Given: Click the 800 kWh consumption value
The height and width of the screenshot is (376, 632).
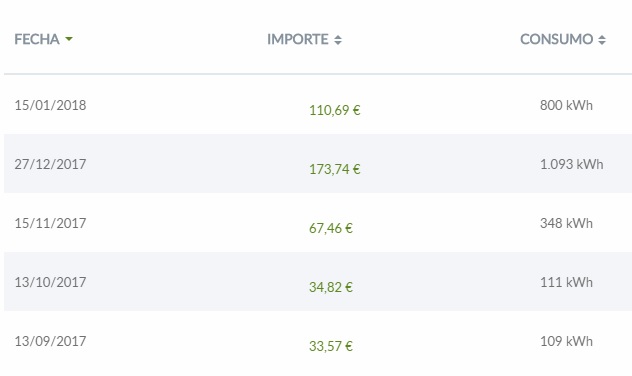Looking at the screenshot, I should [566, 105].
